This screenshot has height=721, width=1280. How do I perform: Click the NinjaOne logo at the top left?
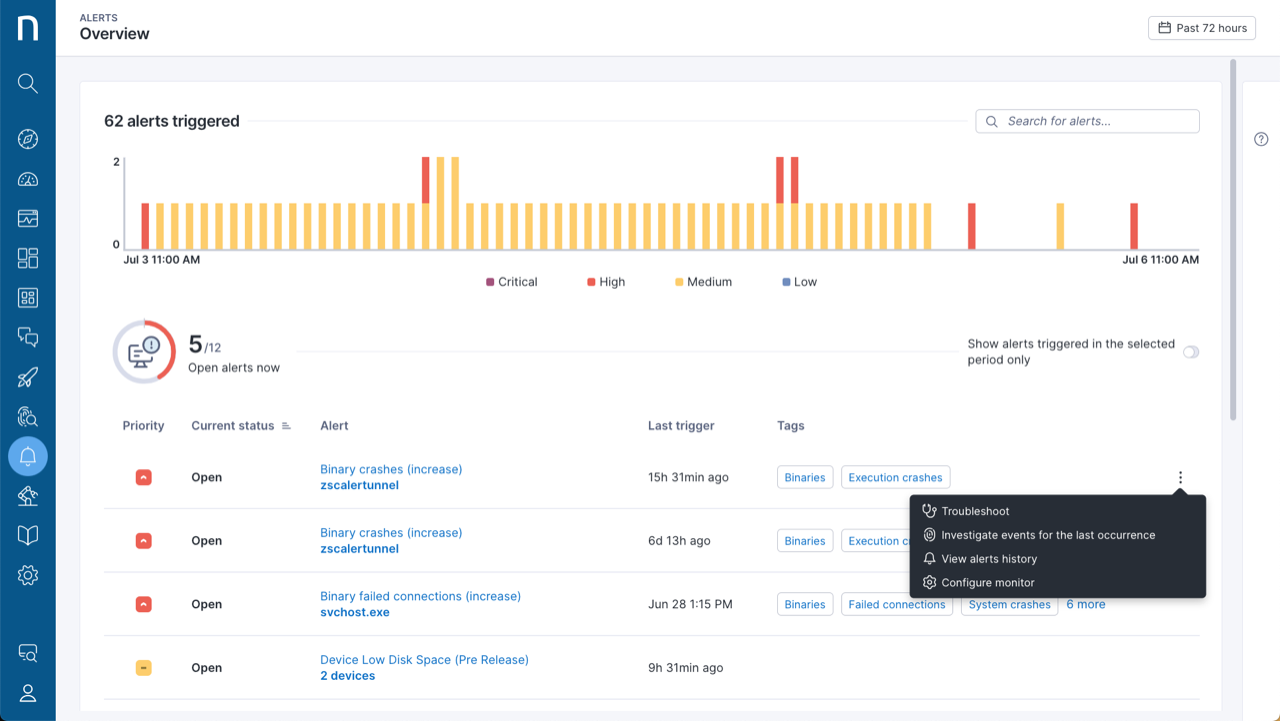click(27, 27)
